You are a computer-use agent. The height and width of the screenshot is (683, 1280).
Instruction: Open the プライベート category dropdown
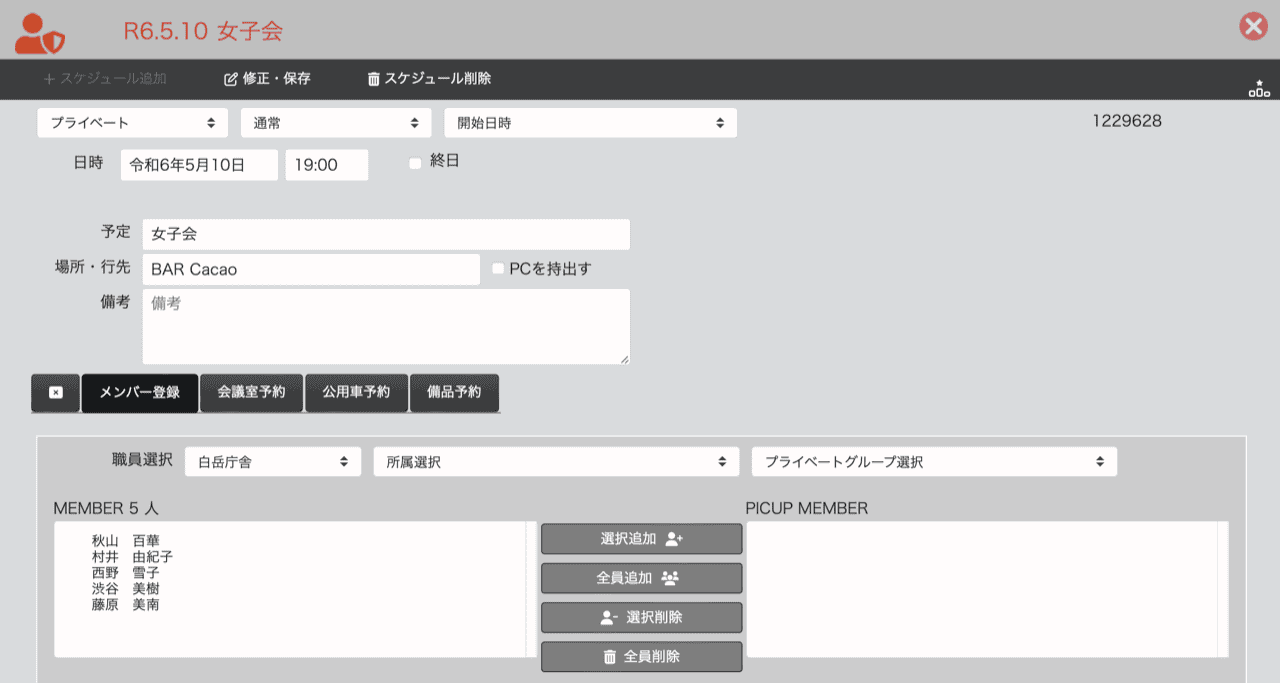133,123
